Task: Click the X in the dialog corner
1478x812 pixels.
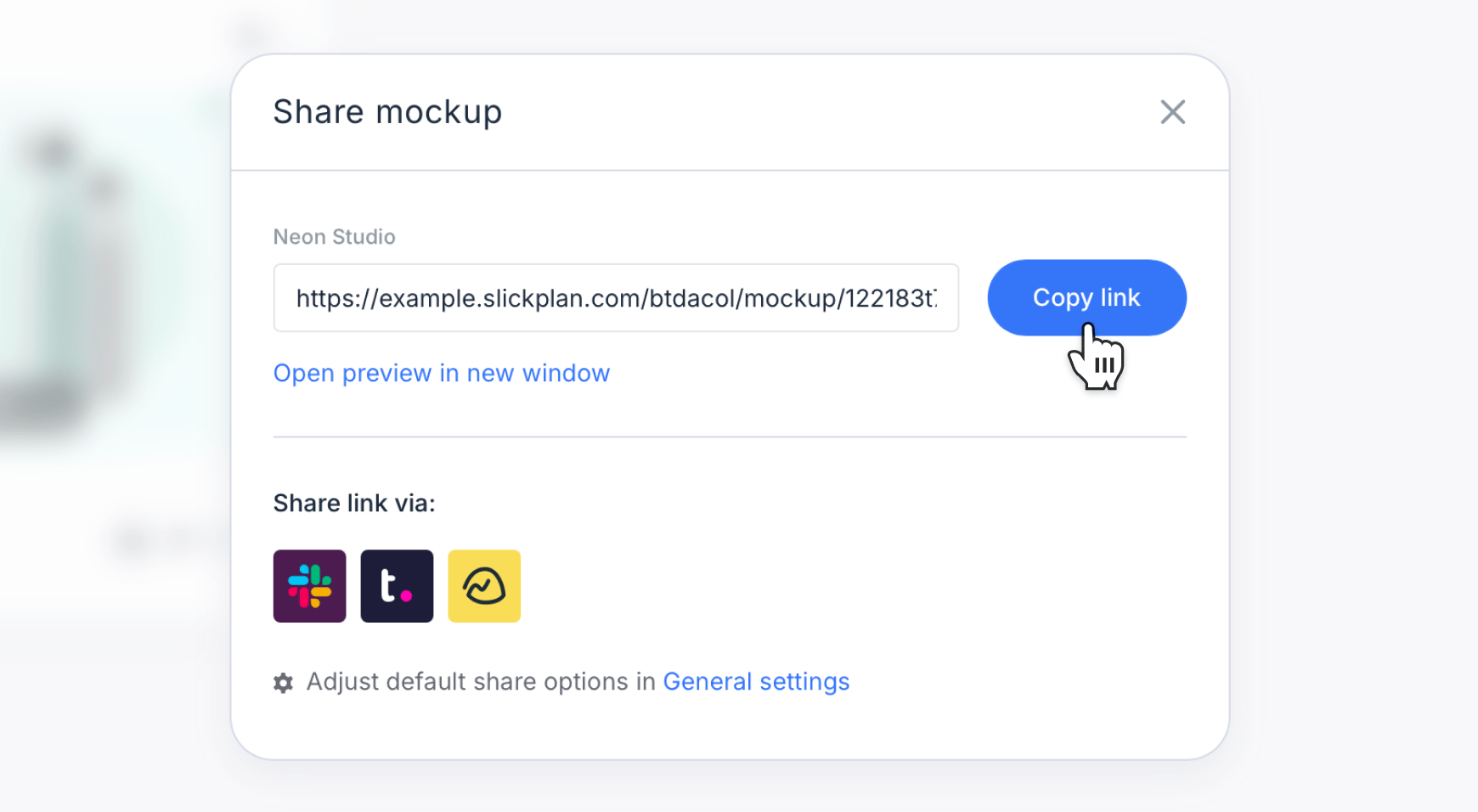Action: 1172,111
